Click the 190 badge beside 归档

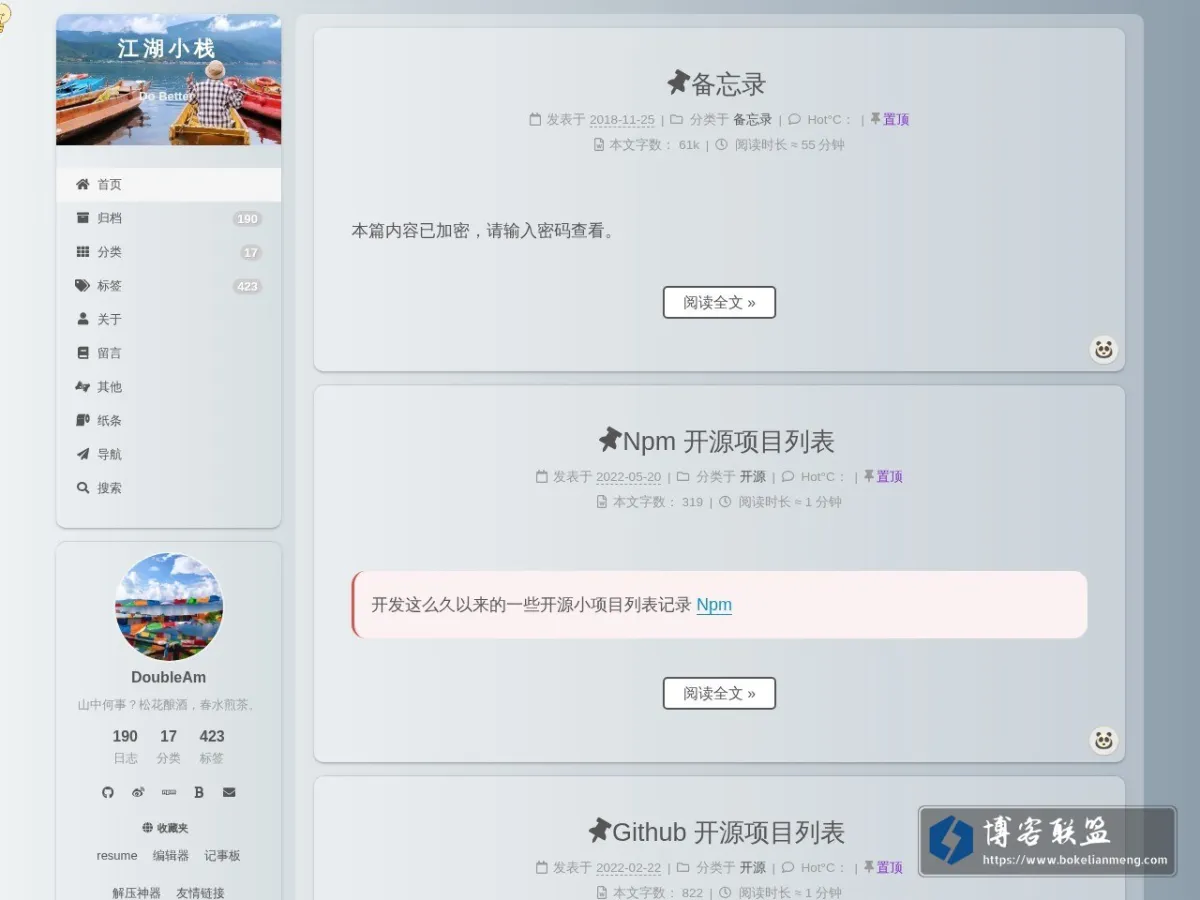[247, 219]
